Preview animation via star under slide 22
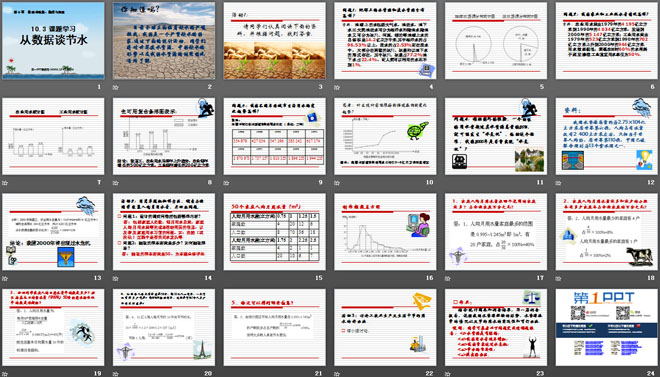The height and width of the screenshot is (377, 660). click(337, 374)
